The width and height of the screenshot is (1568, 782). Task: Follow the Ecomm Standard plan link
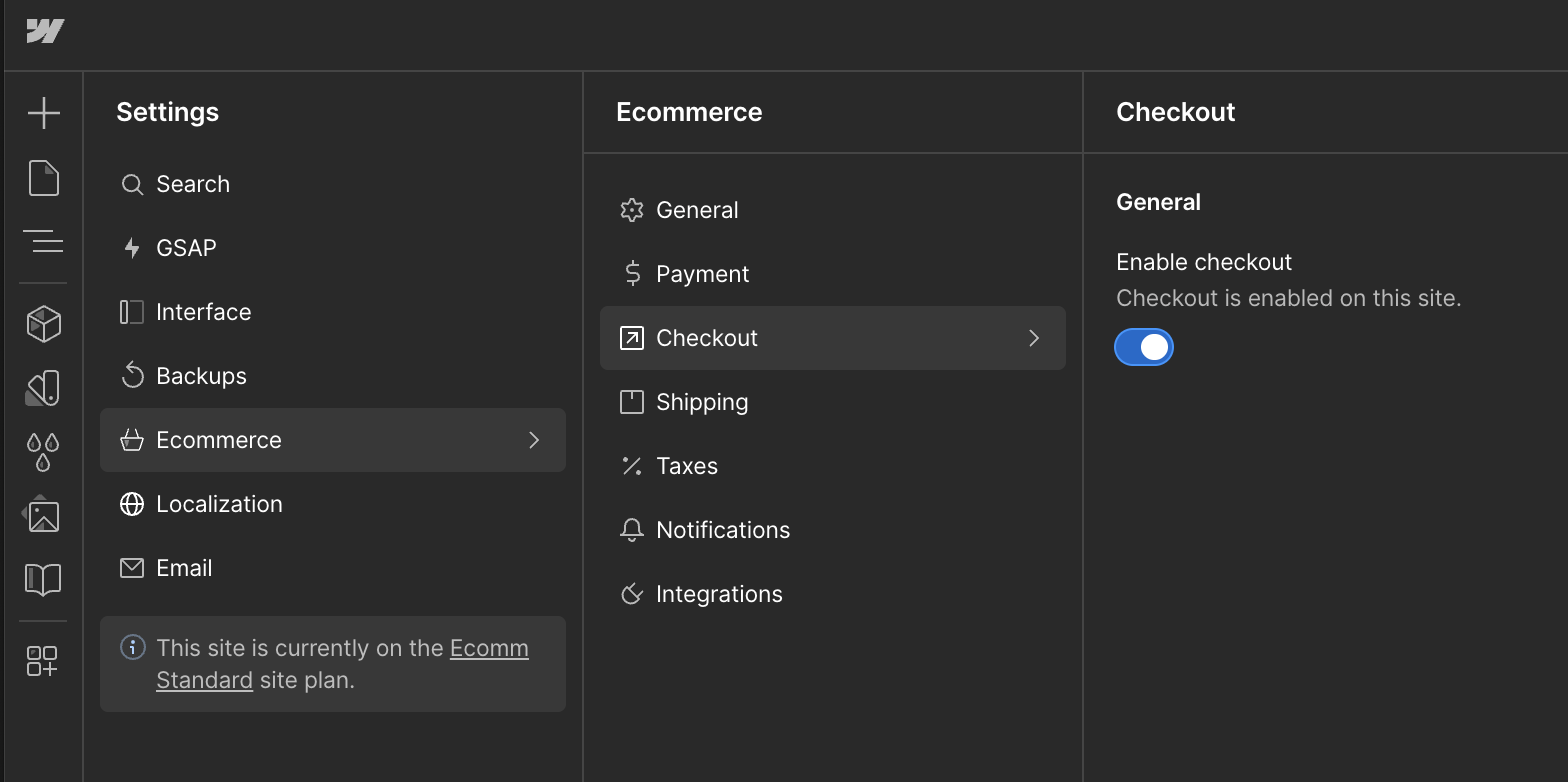488,649
